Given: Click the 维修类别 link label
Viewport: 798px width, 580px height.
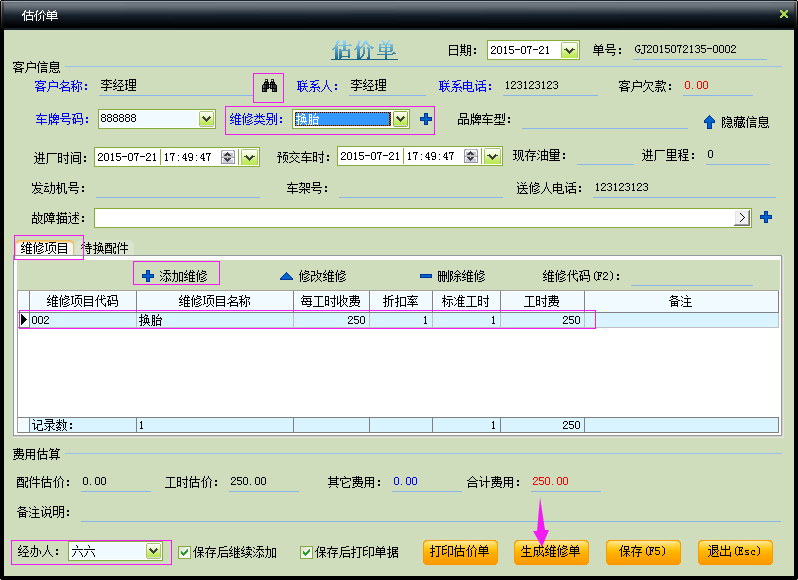Looking at the screenshot, I should click(256, 119).
